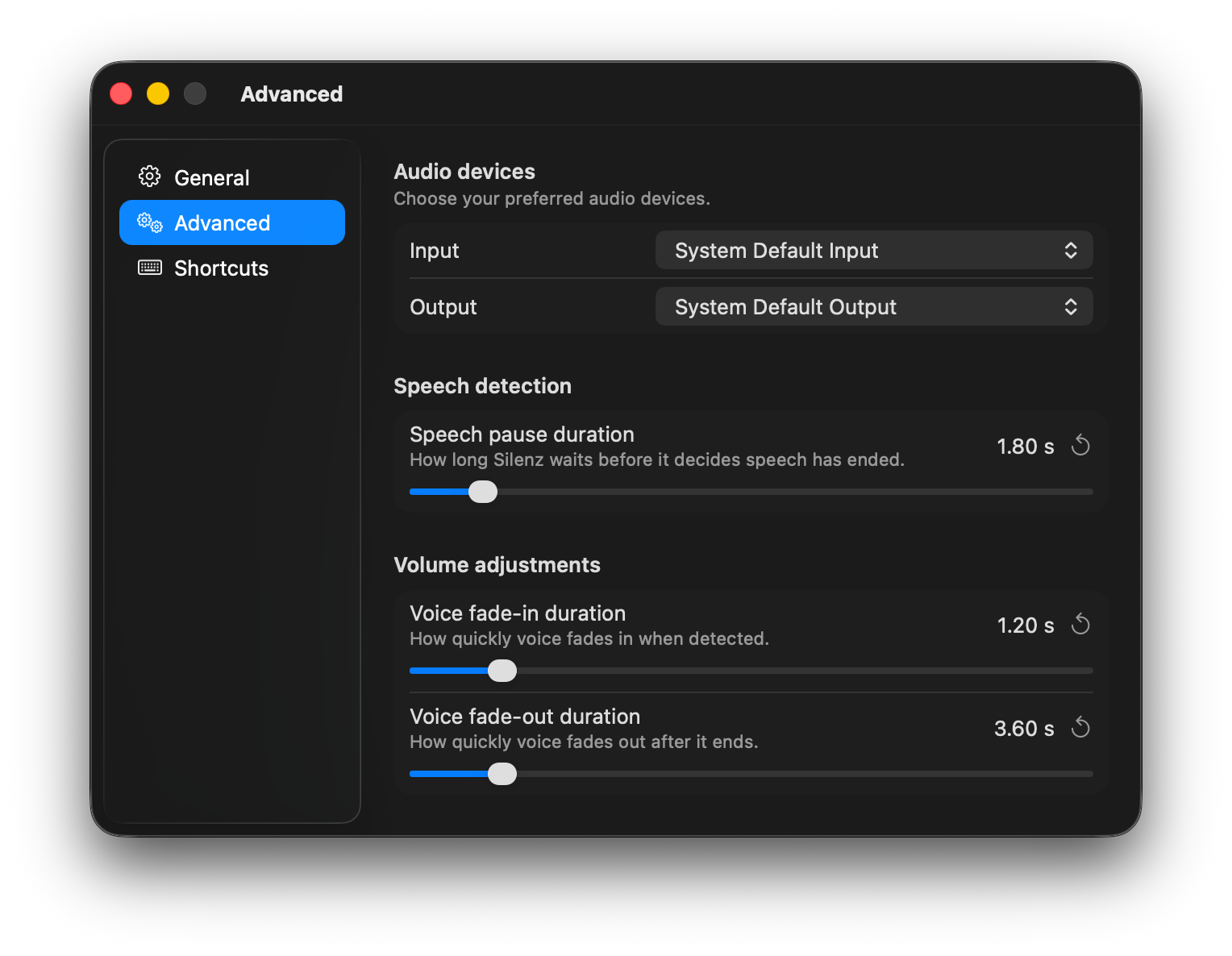
Task: Click the Shortcuts keyboard icon in sidebar
Action: click(149, 268)
